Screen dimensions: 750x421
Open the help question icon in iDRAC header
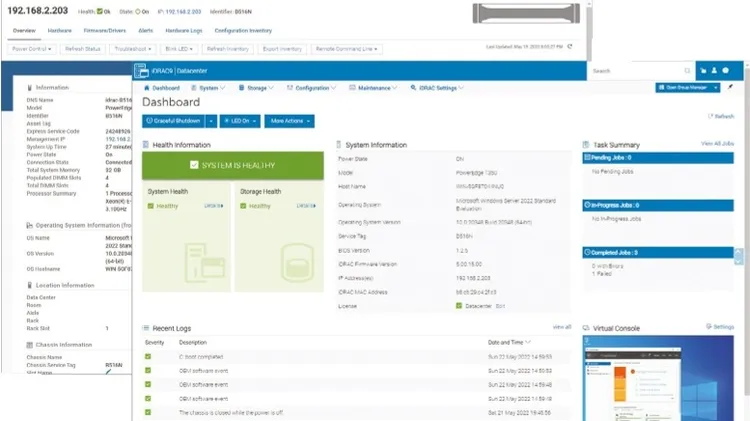(x=726, y=71)
